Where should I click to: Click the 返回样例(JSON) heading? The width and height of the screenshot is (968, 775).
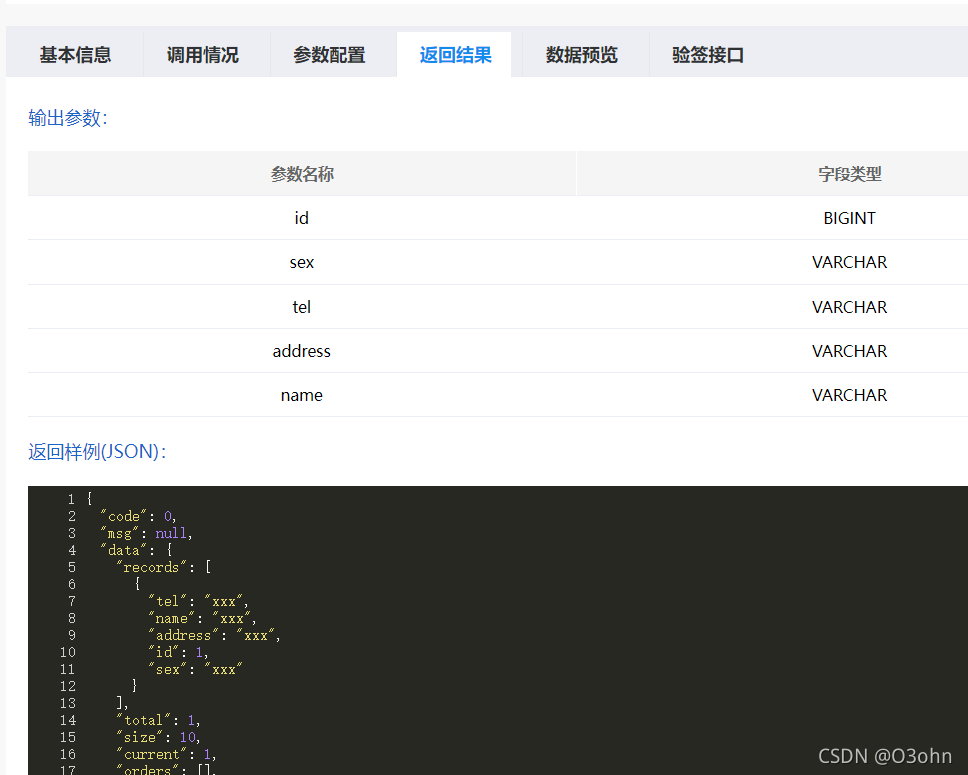click(x=97, y=451)
